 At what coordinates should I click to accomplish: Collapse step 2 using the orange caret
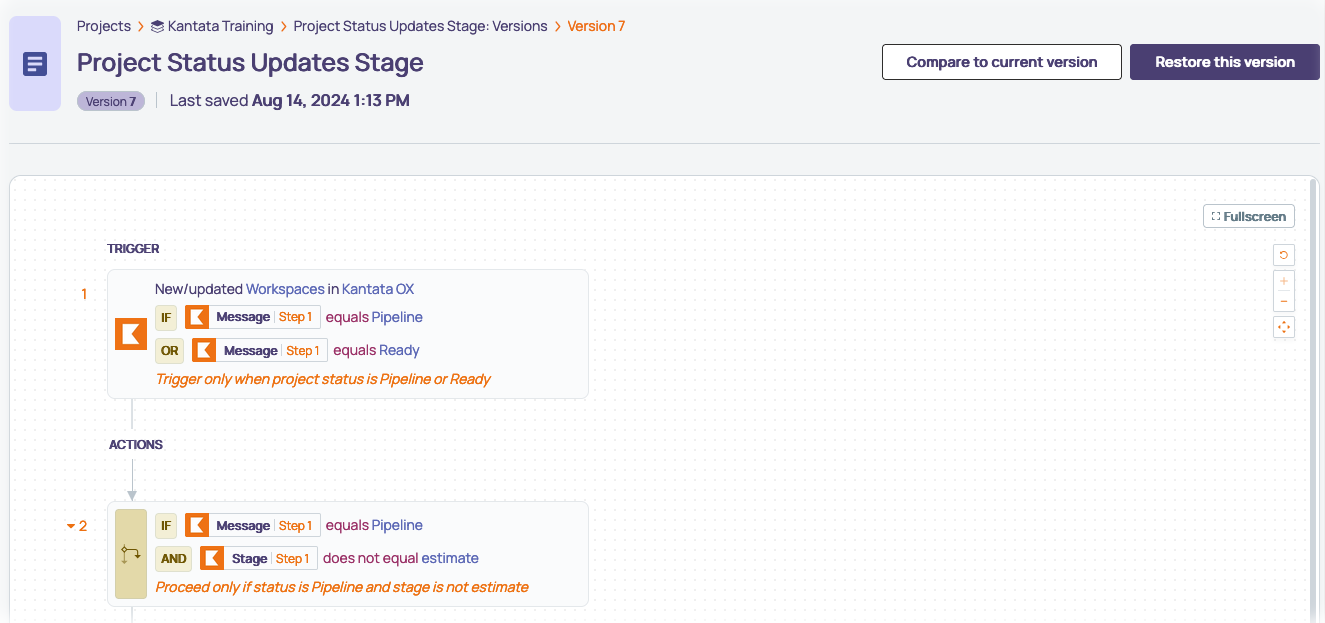pos(71,526)
